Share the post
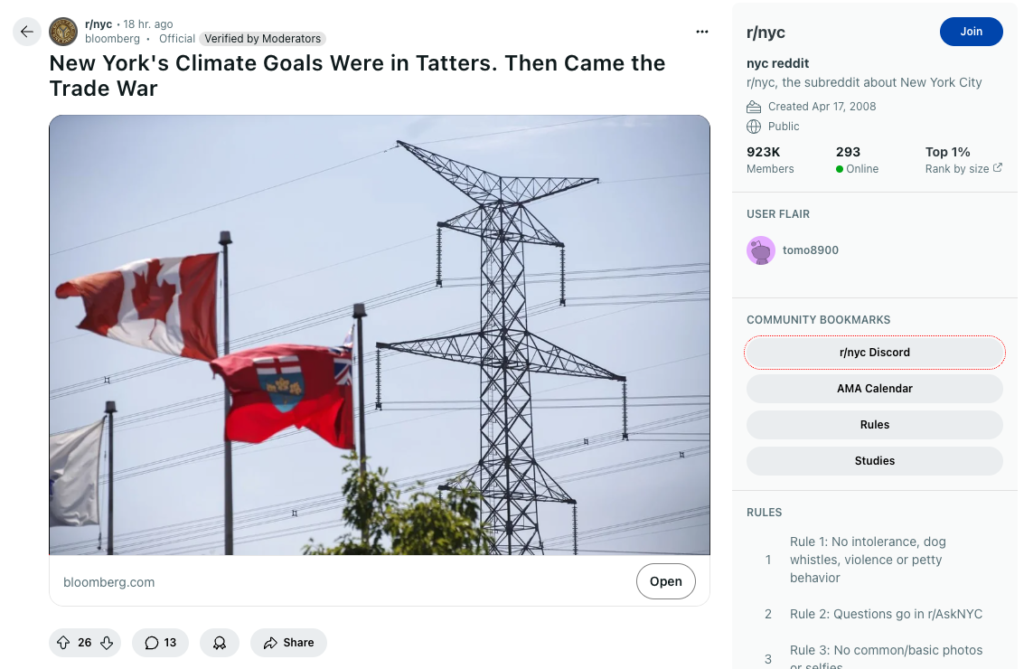 point(288,642)
